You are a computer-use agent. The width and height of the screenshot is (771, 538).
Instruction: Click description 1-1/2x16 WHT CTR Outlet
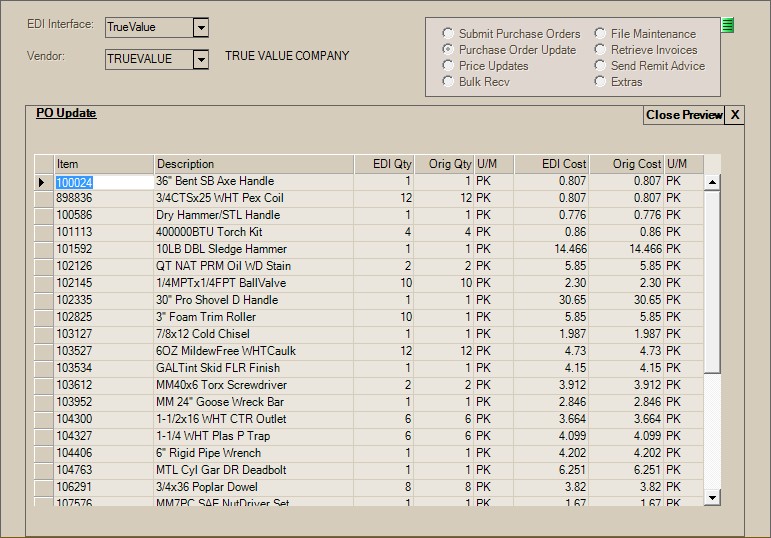[x=221, y=419]
